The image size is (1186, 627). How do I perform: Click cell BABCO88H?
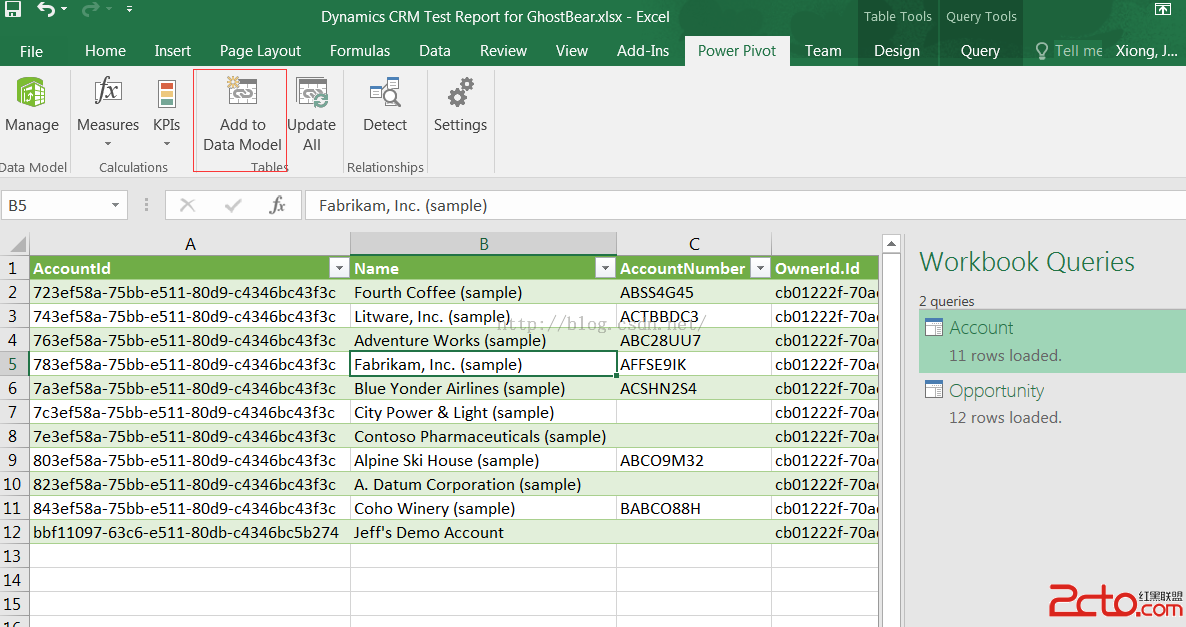point(694,508)
